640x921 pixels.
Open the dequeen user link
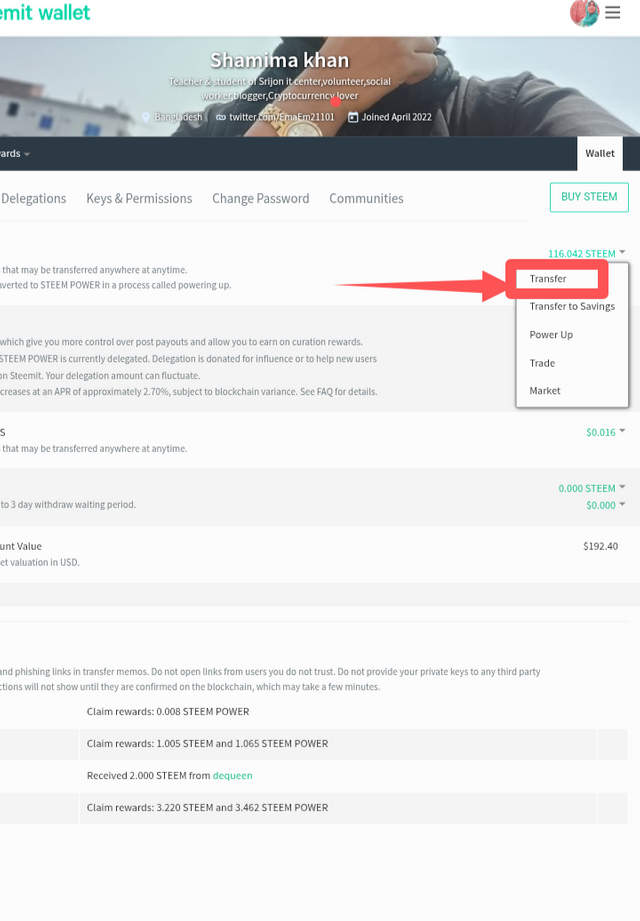(233, 775)
